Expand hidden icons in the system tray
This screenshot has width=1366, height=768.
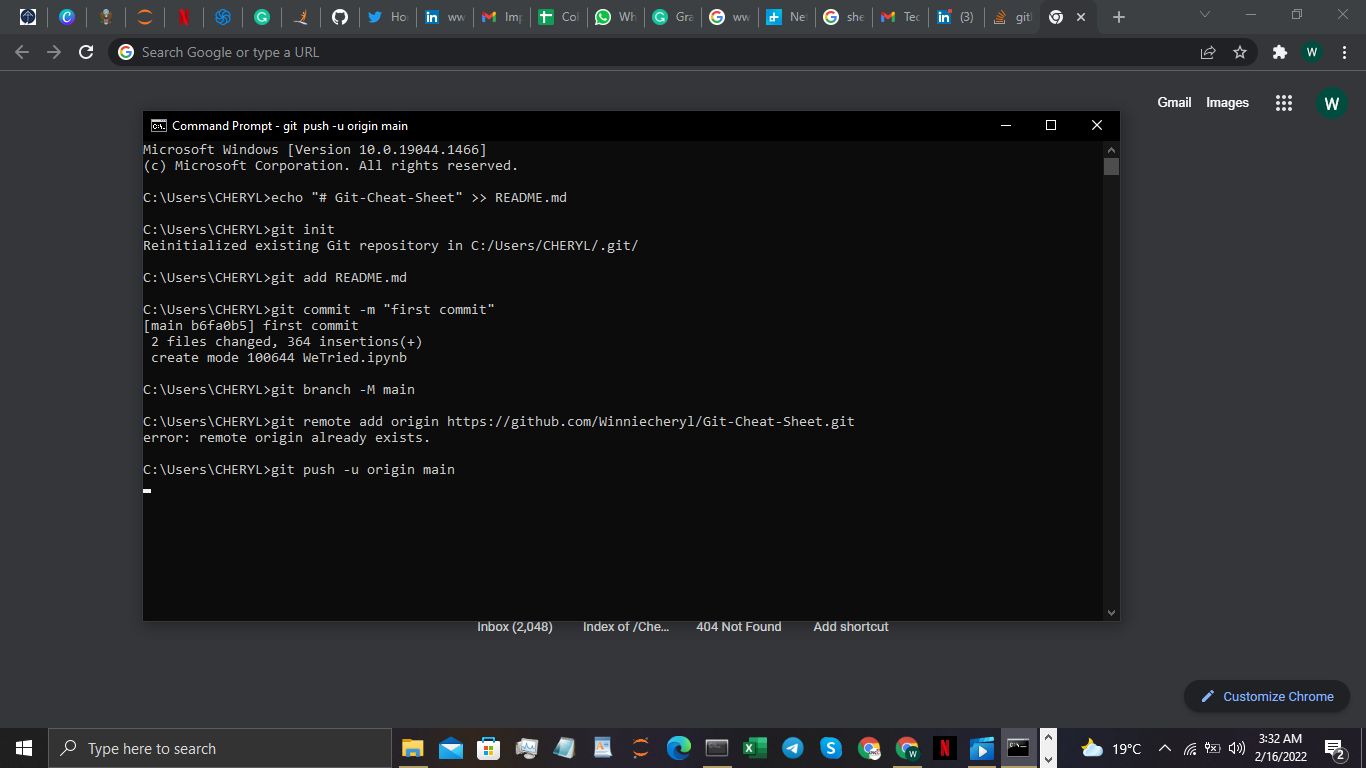pos(1164,748)
